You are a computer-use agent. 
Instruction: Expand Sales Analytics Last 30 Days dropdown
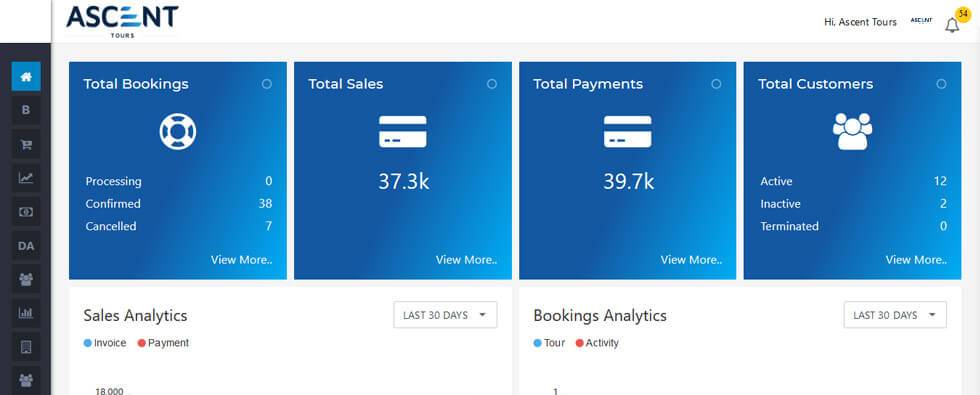[445, 315]
